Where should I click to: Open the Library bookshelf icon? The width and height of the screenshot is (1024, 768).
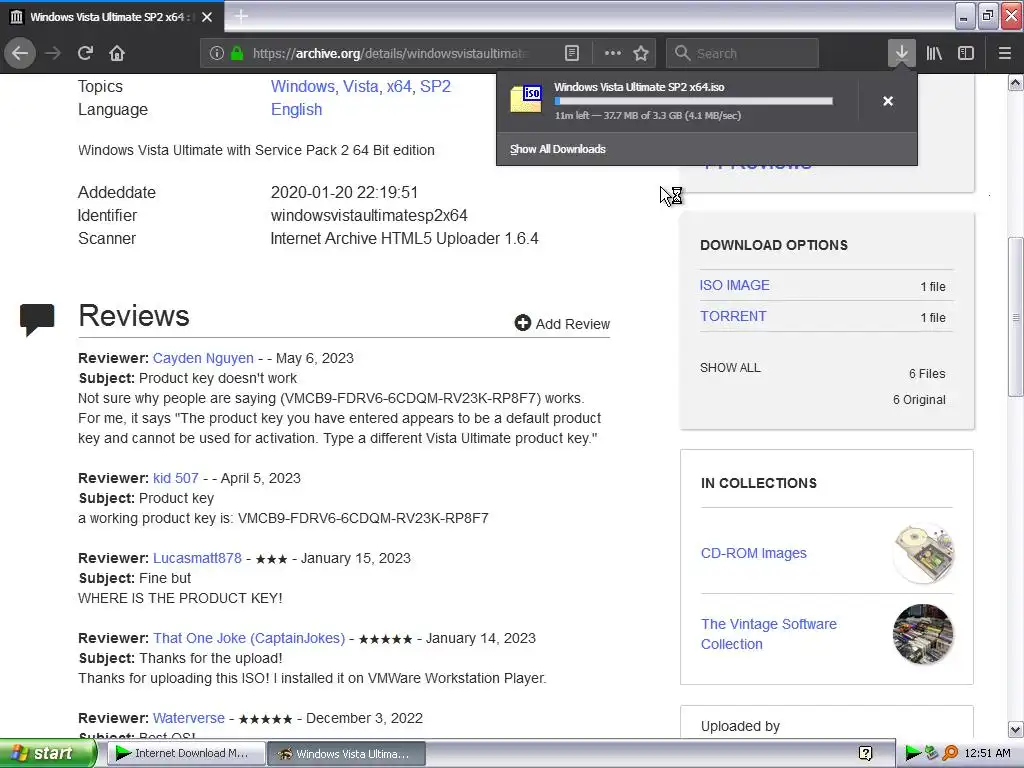(x=934, y=54)
